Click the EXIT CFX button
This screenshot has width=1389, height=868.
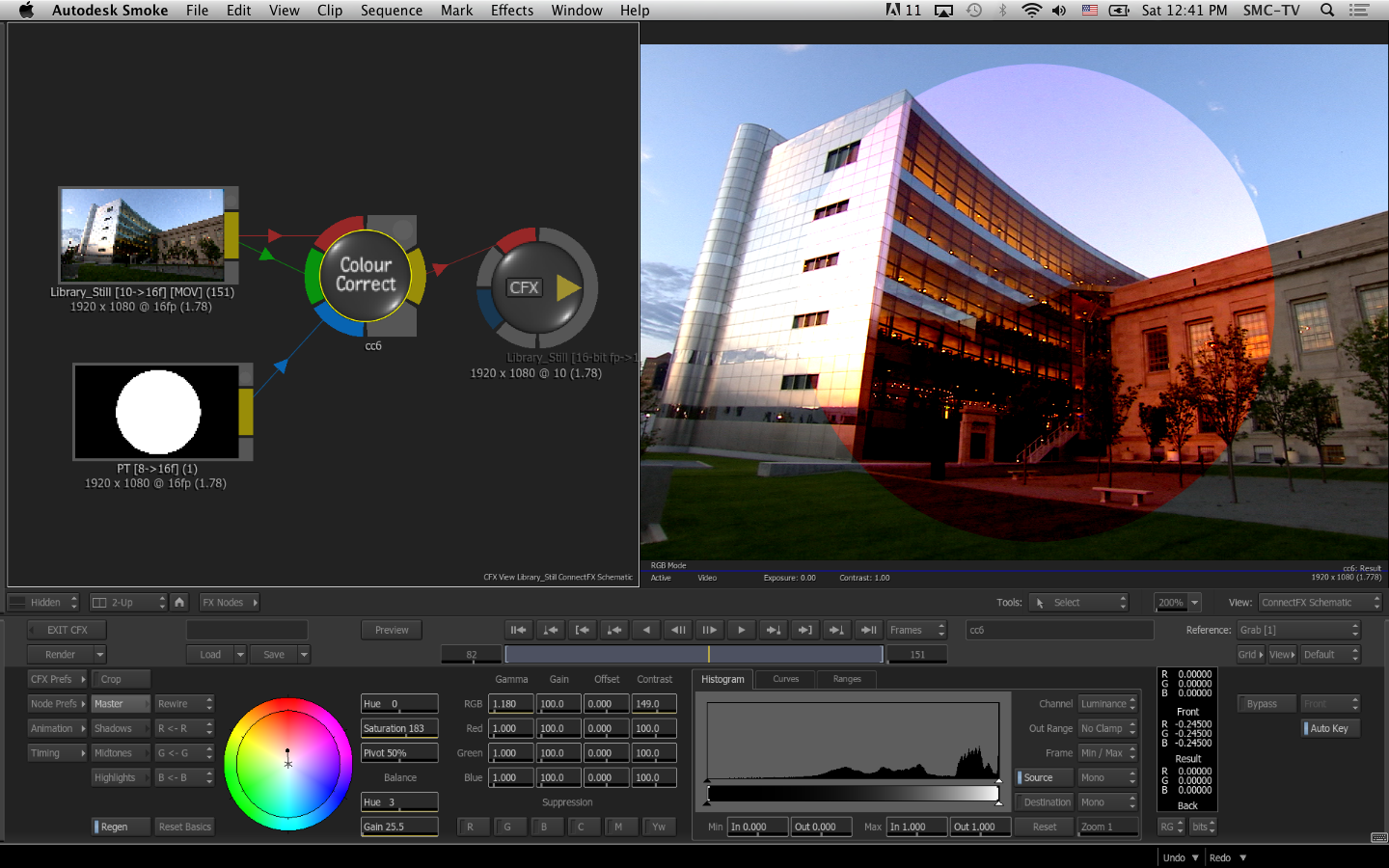pyautogui.click(x=67, y=630)
